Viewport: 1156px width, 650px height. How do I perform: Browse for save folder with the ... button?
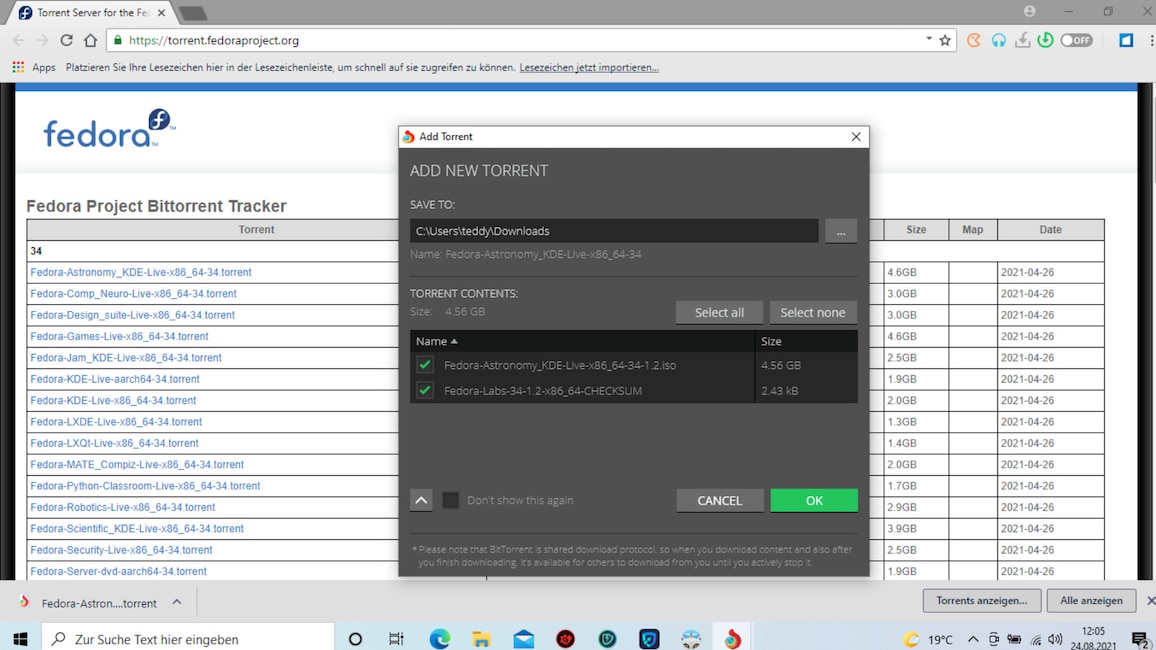click(840, 231)
